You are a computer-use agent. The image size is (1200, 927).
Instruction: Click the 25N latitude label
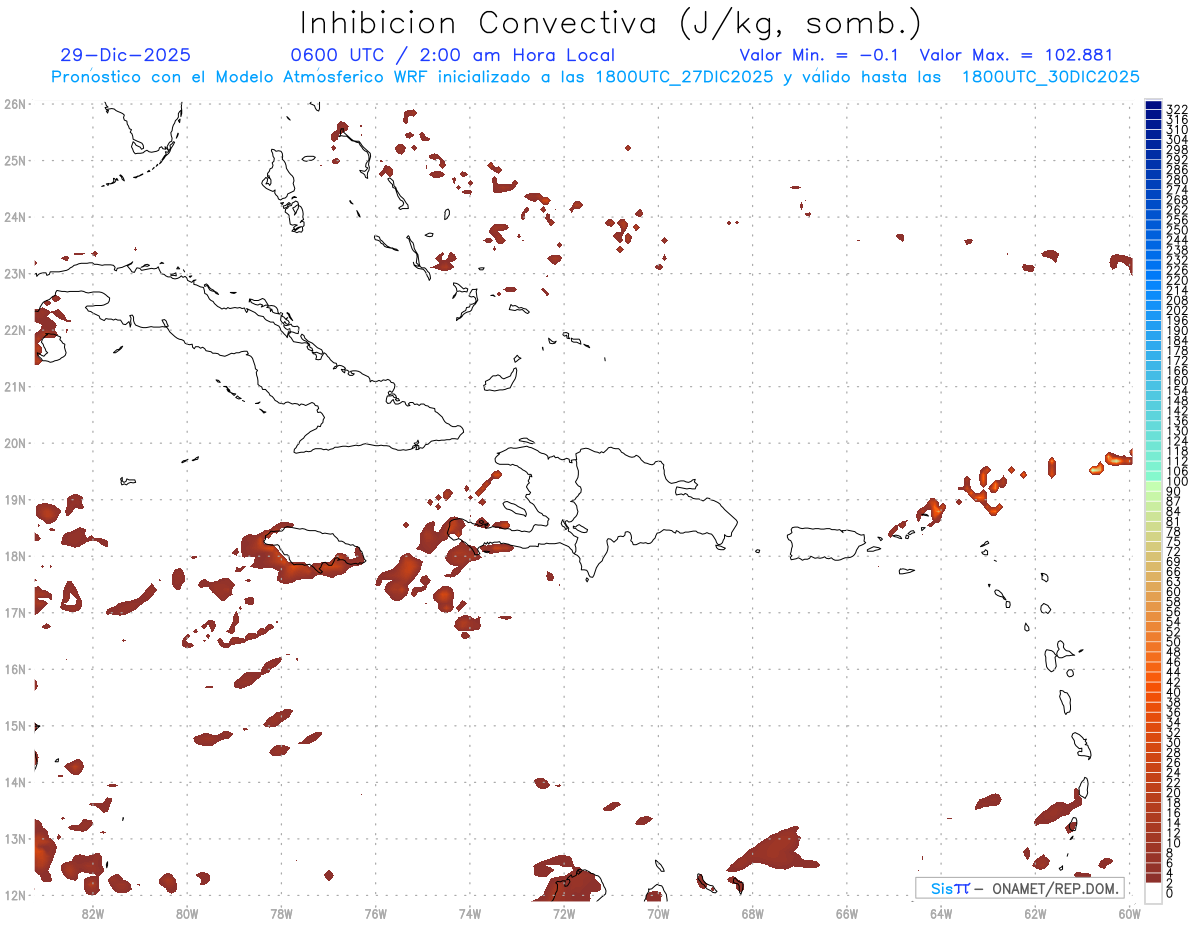pos(15,160)
